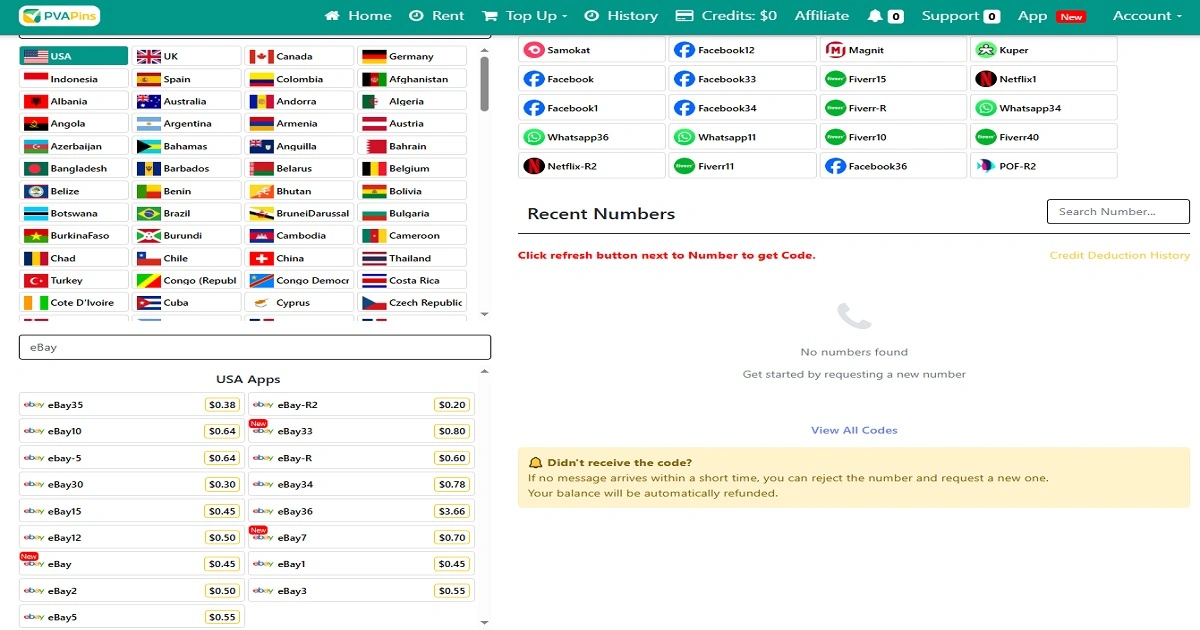Open the notifications bell icon

875,16
